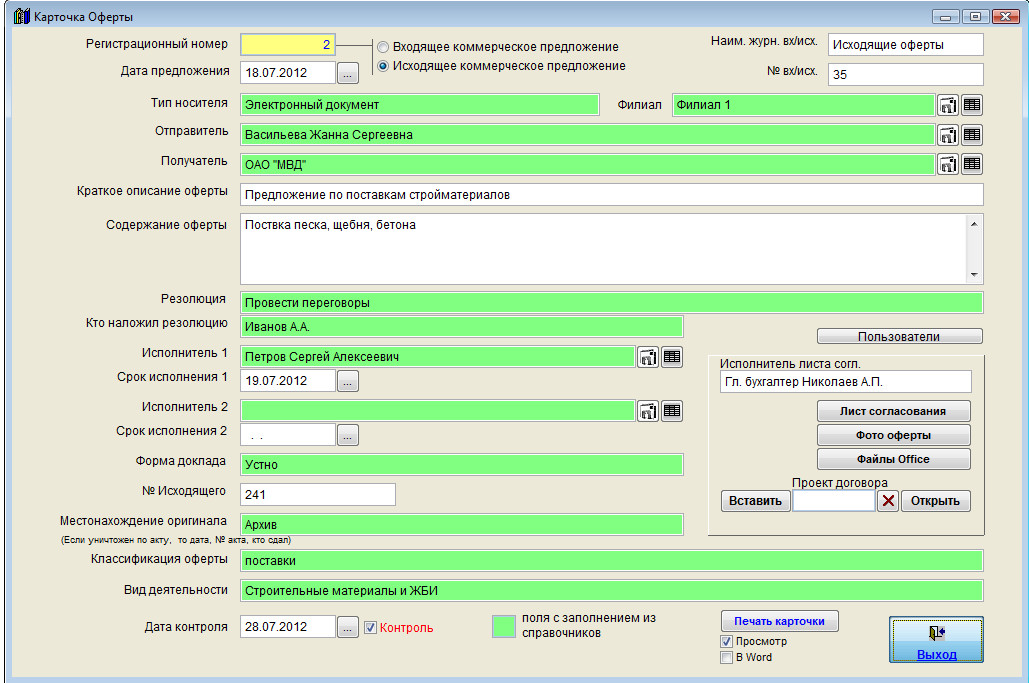Open date picker for Дата контроля
Screen dimensions: 1029x683
coord(348,628)
